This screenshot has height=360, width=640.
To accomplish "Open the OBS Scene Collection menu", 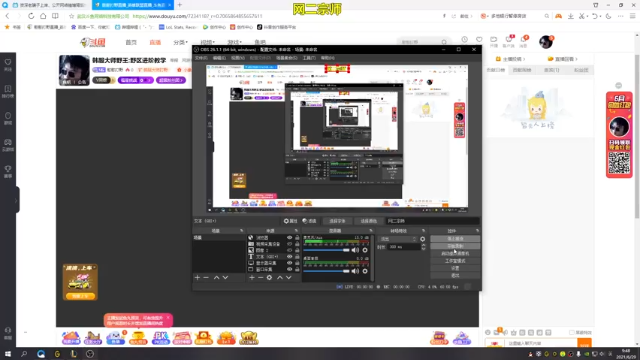I will [287, 58].
